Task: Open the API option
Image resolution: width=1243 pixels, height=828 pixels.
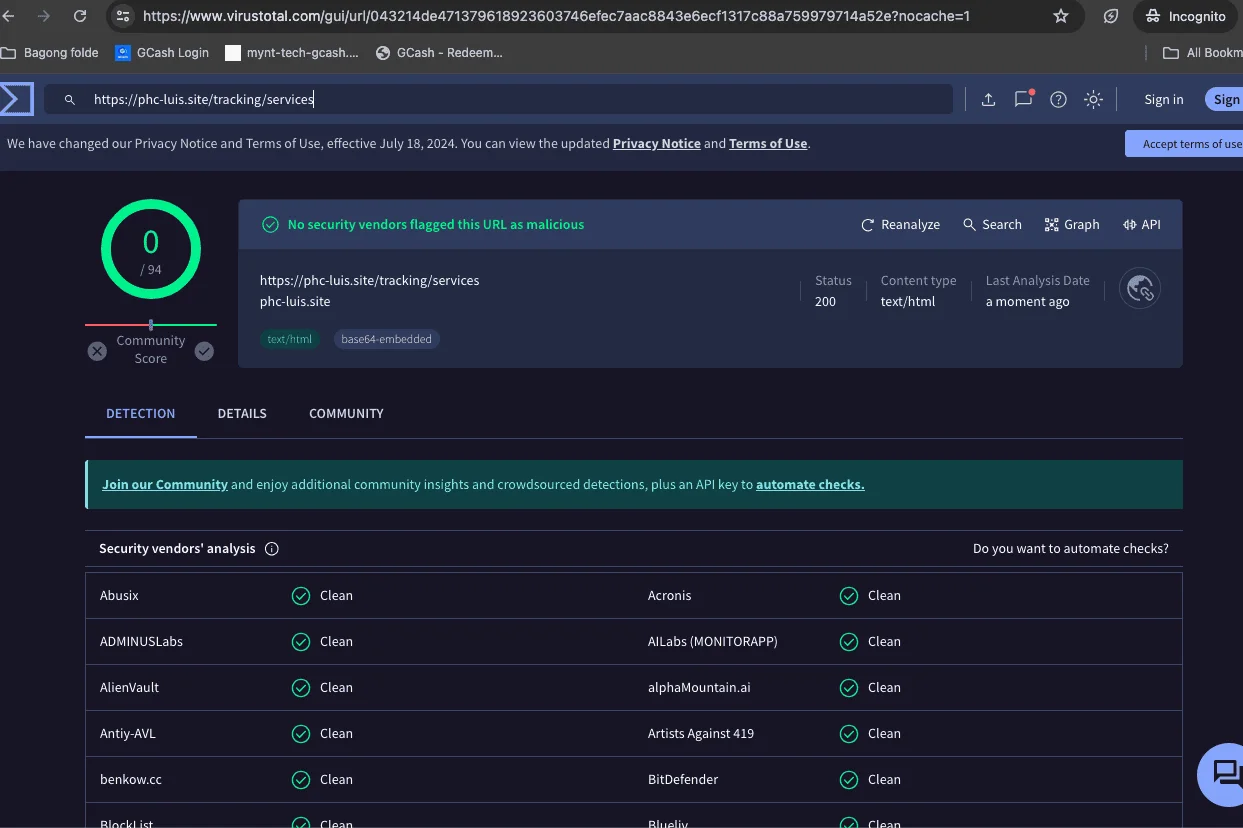Action: point(1142,225)
